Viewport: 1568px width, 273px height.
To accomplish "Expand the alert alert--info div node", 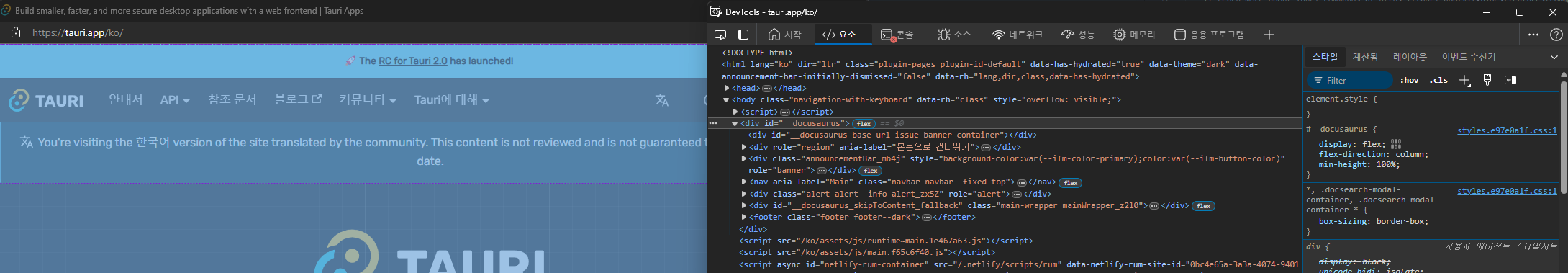I will tap(744, 194).
